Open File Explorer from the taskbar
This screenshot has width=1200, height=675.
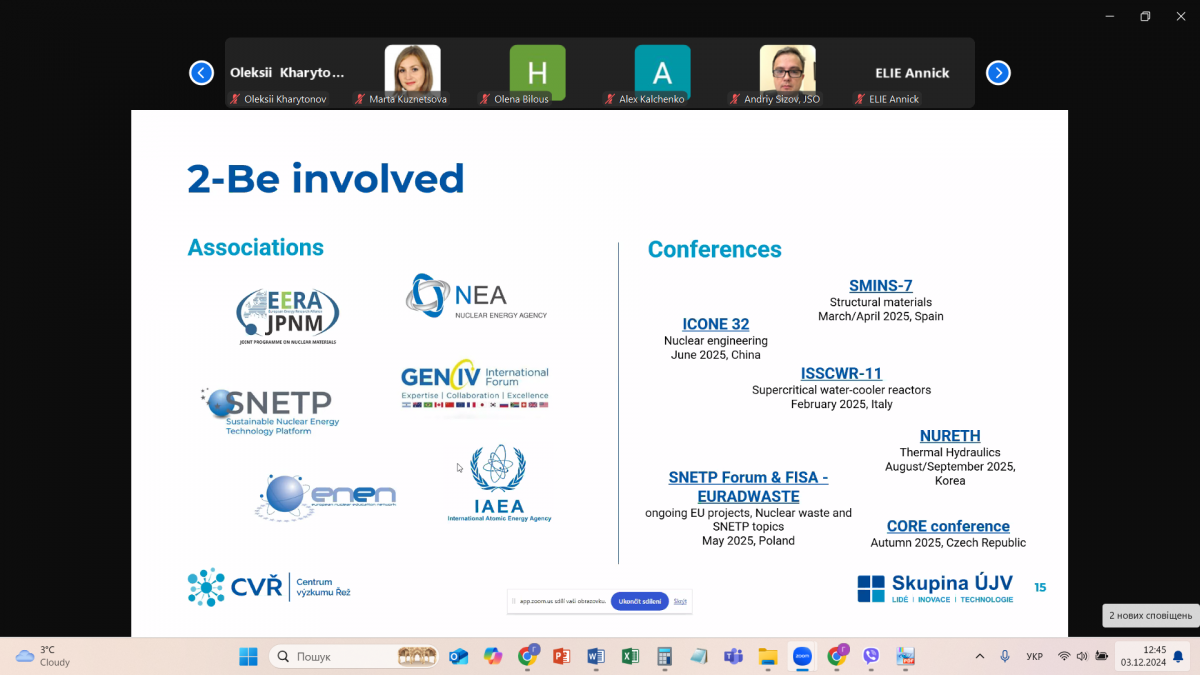coord(768,657)
